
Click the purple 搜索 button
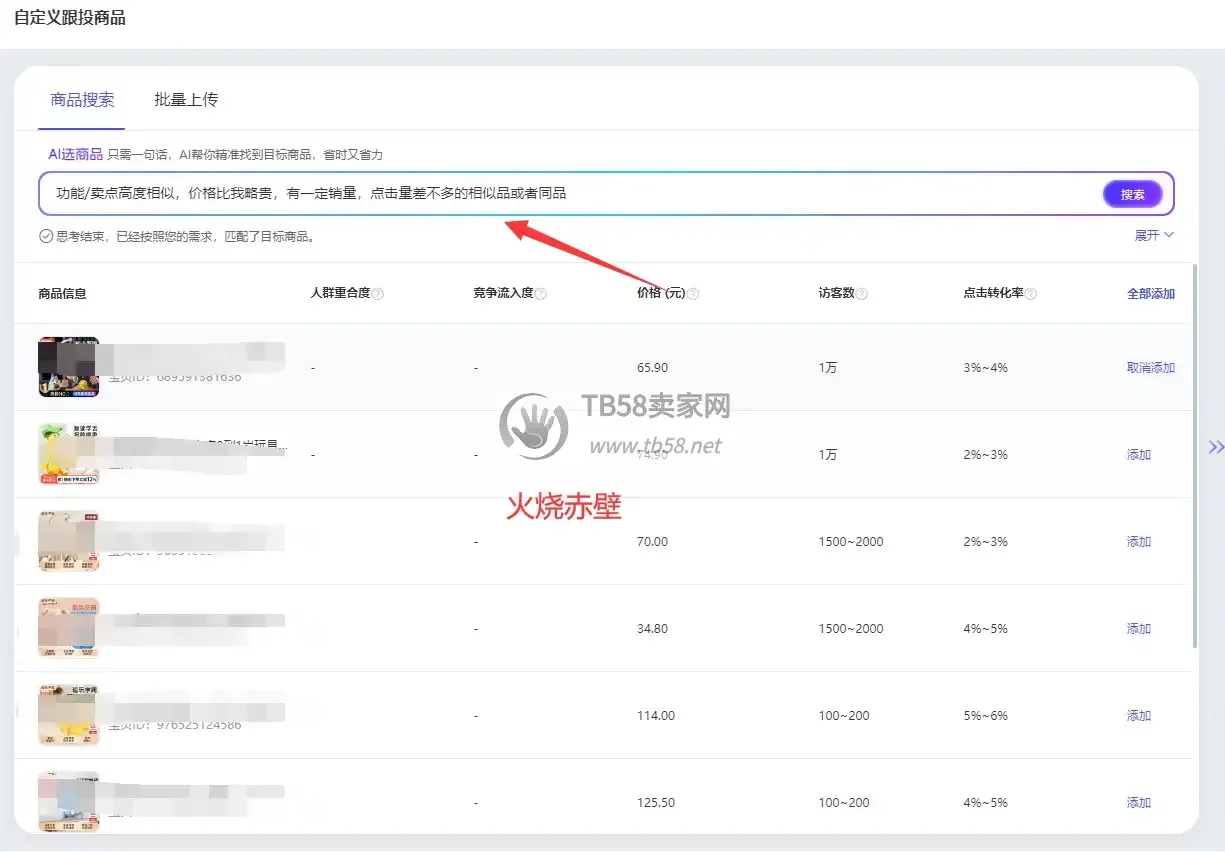(x=1133, y=194)
